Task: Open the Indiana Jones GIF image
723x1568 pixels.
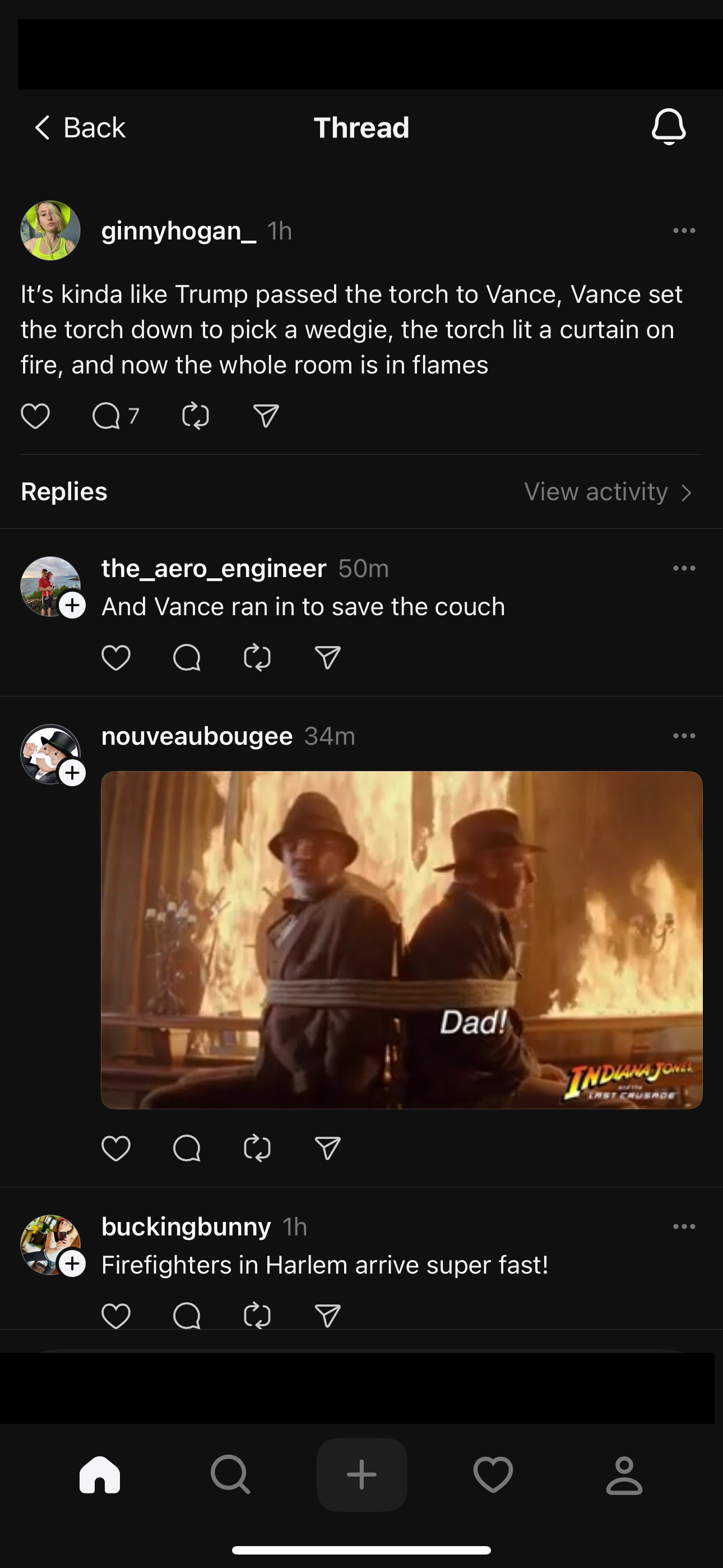Action: (x=402, y=939)
